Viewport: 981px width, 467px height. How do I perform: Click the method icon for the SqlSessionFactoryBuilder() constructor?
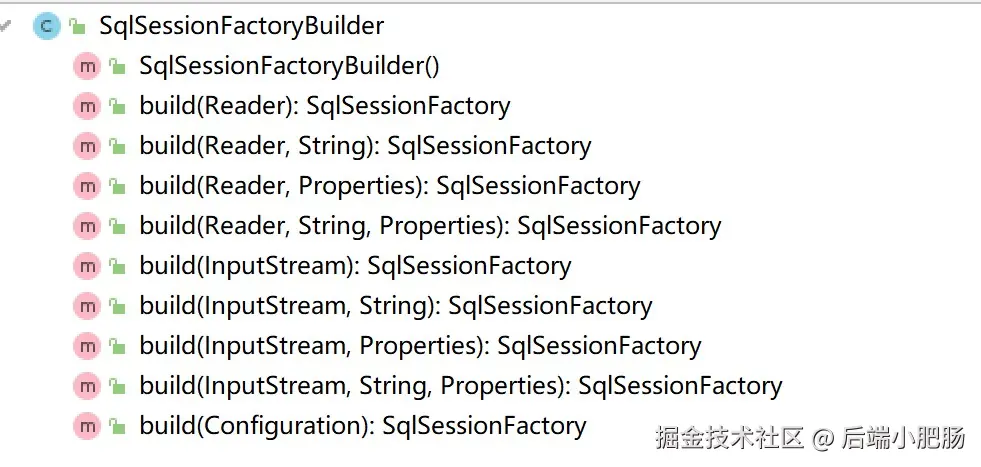(87, 66)
